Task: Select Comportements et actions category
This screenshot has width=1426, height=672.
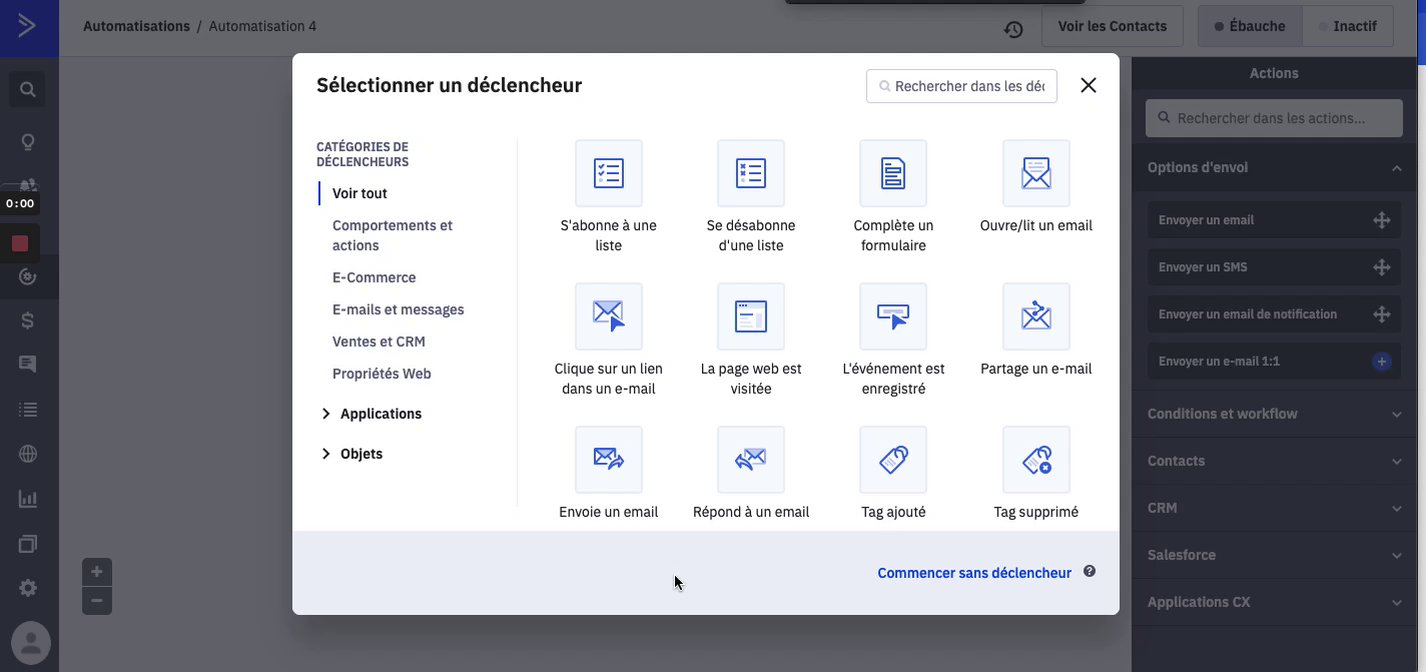Action: pos(393,235)
